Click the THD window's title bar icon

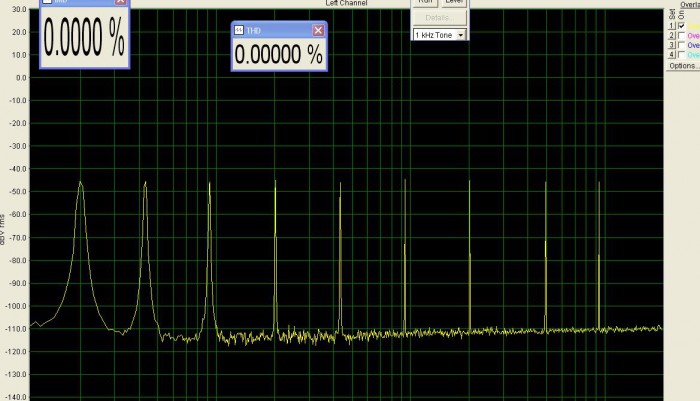[x=239, y=30]
